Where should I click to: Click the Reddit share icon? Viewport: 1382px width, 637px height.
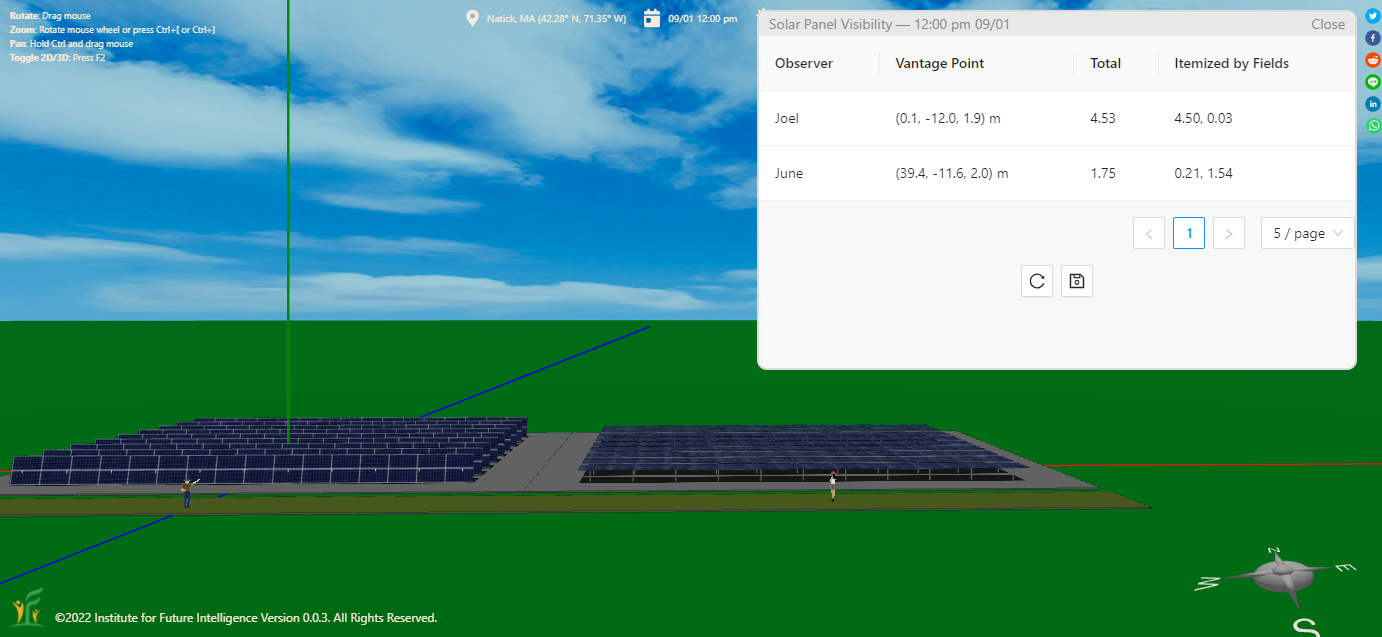pyautogui.click(x=1373, y=60)
